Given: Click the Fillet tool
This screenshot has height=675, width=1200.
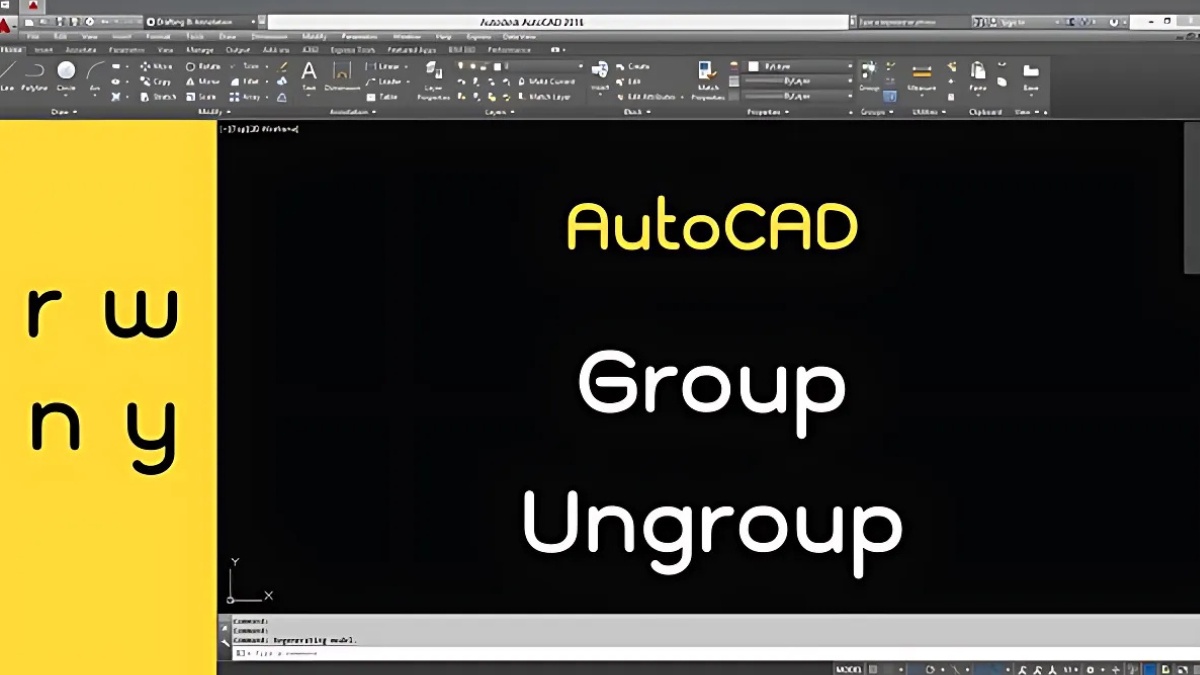Looking at the screenshot, I should [x=246, y=81].
